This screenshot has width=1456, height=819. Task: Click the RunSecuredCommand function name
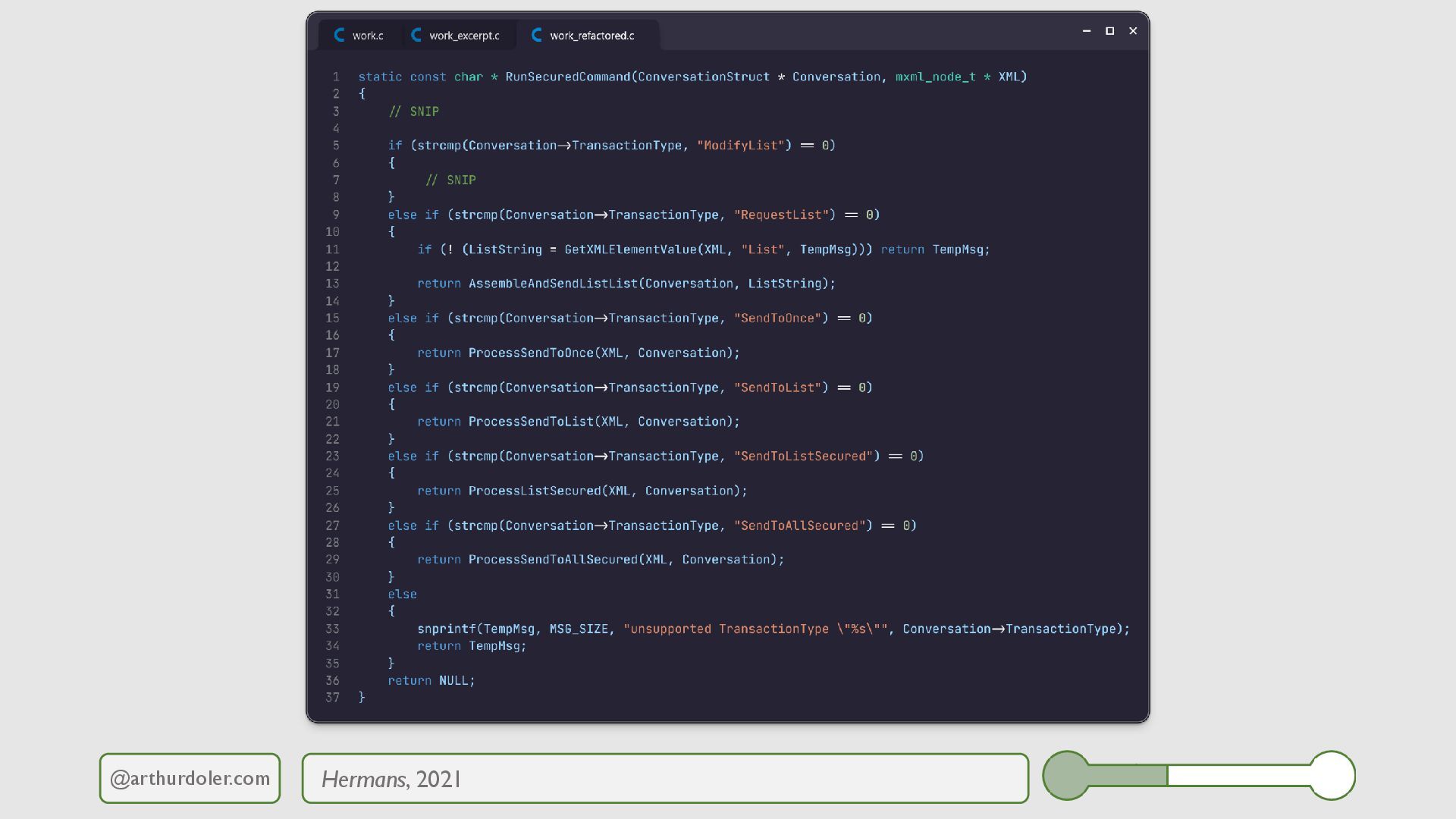point(567,77)
